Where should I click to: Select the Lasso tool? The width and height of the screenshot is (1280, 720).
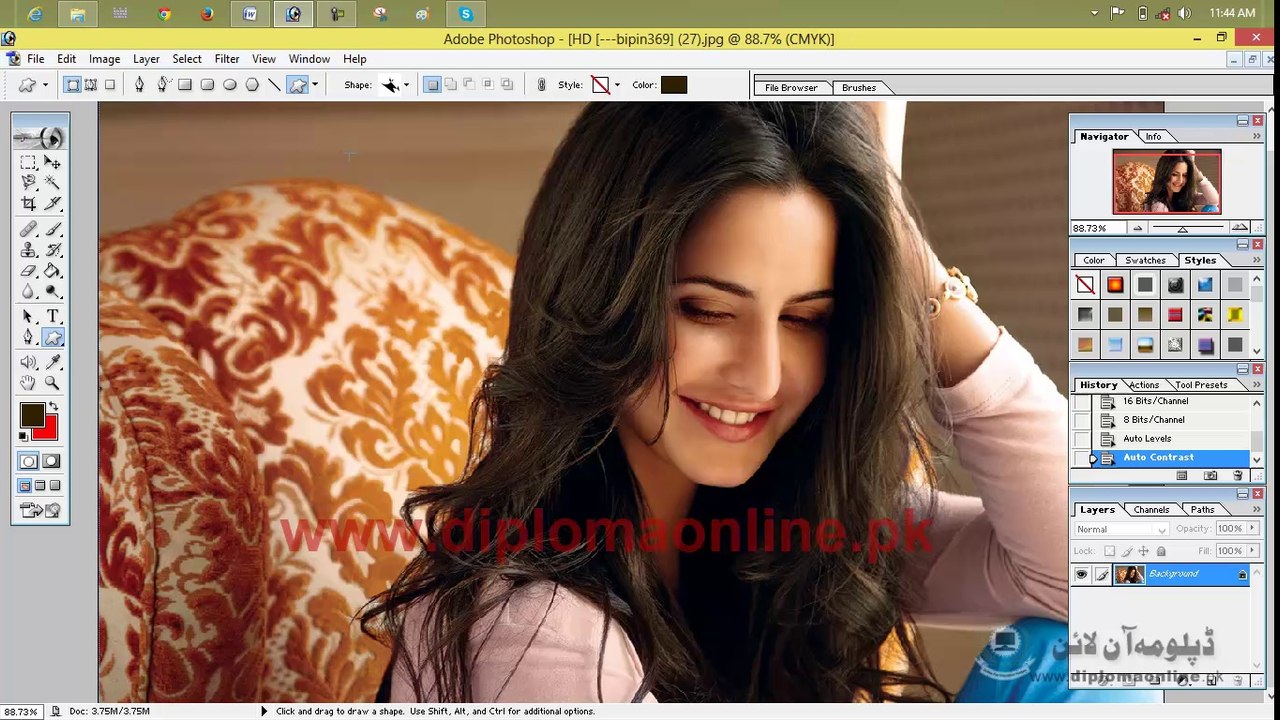pyautogui.click(x=29, y=183)
